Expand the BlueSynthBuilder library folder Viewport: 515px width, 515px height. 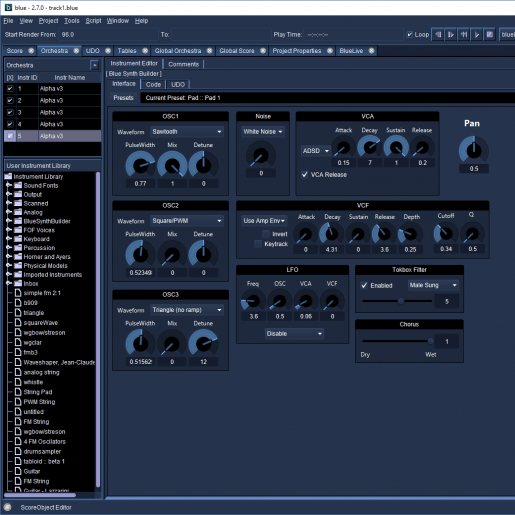click(9, 221)
